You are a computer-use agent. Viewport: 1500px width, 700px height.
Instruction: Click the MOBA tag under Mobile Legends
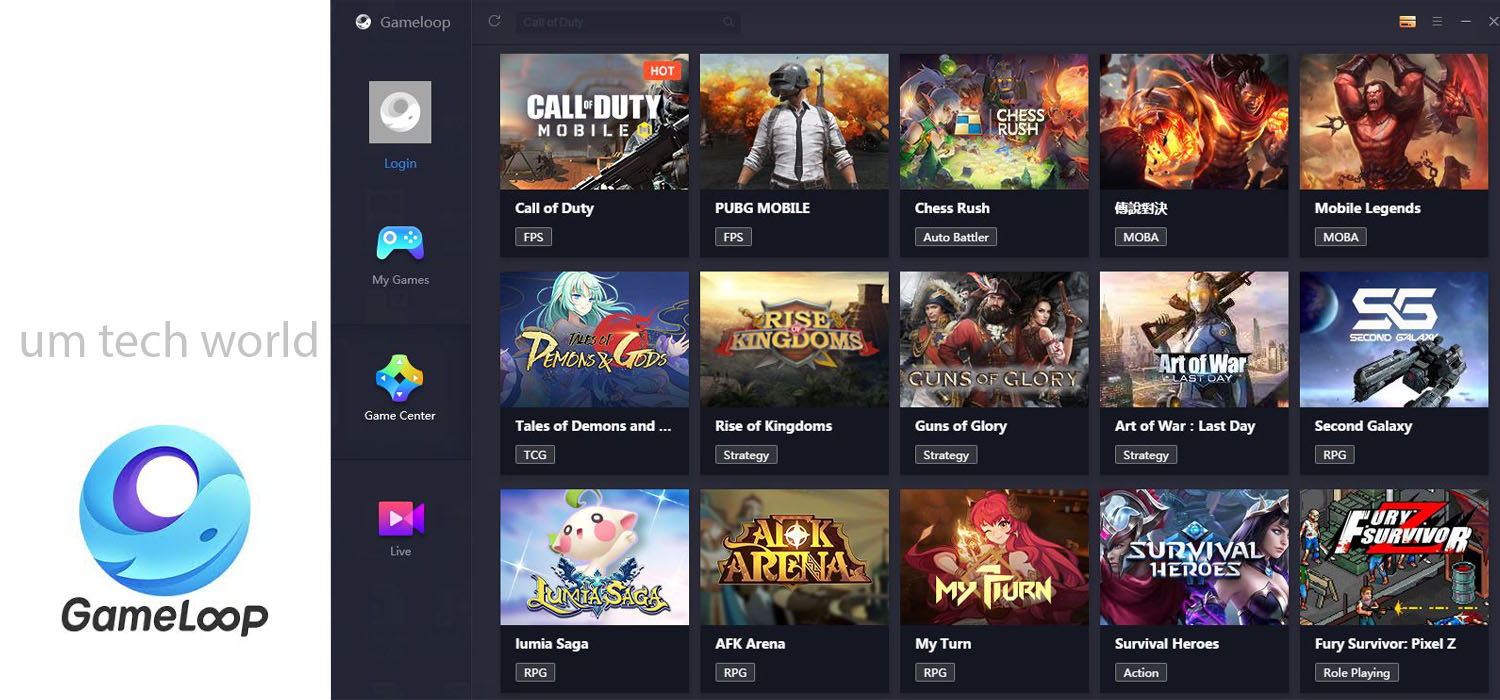[1341, 237]
